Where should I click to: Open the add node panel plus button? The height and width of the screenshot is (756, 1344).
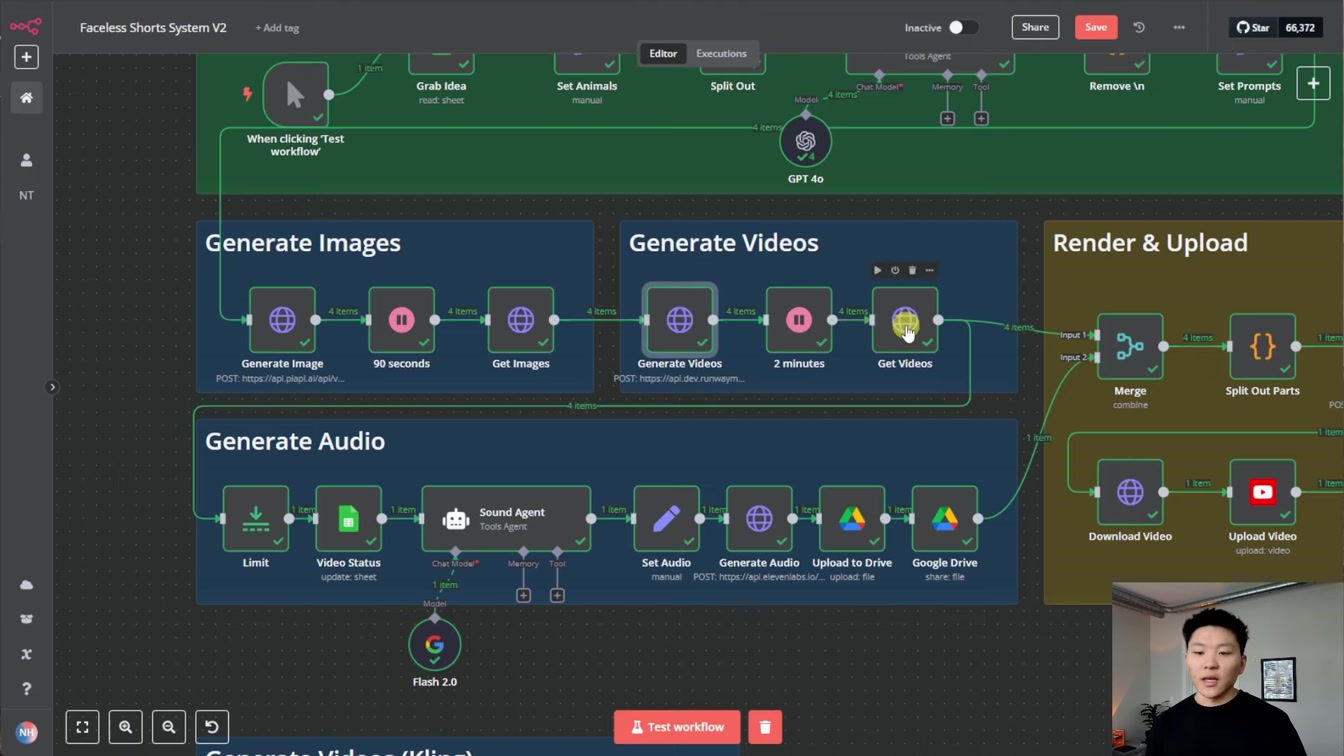1313,84
